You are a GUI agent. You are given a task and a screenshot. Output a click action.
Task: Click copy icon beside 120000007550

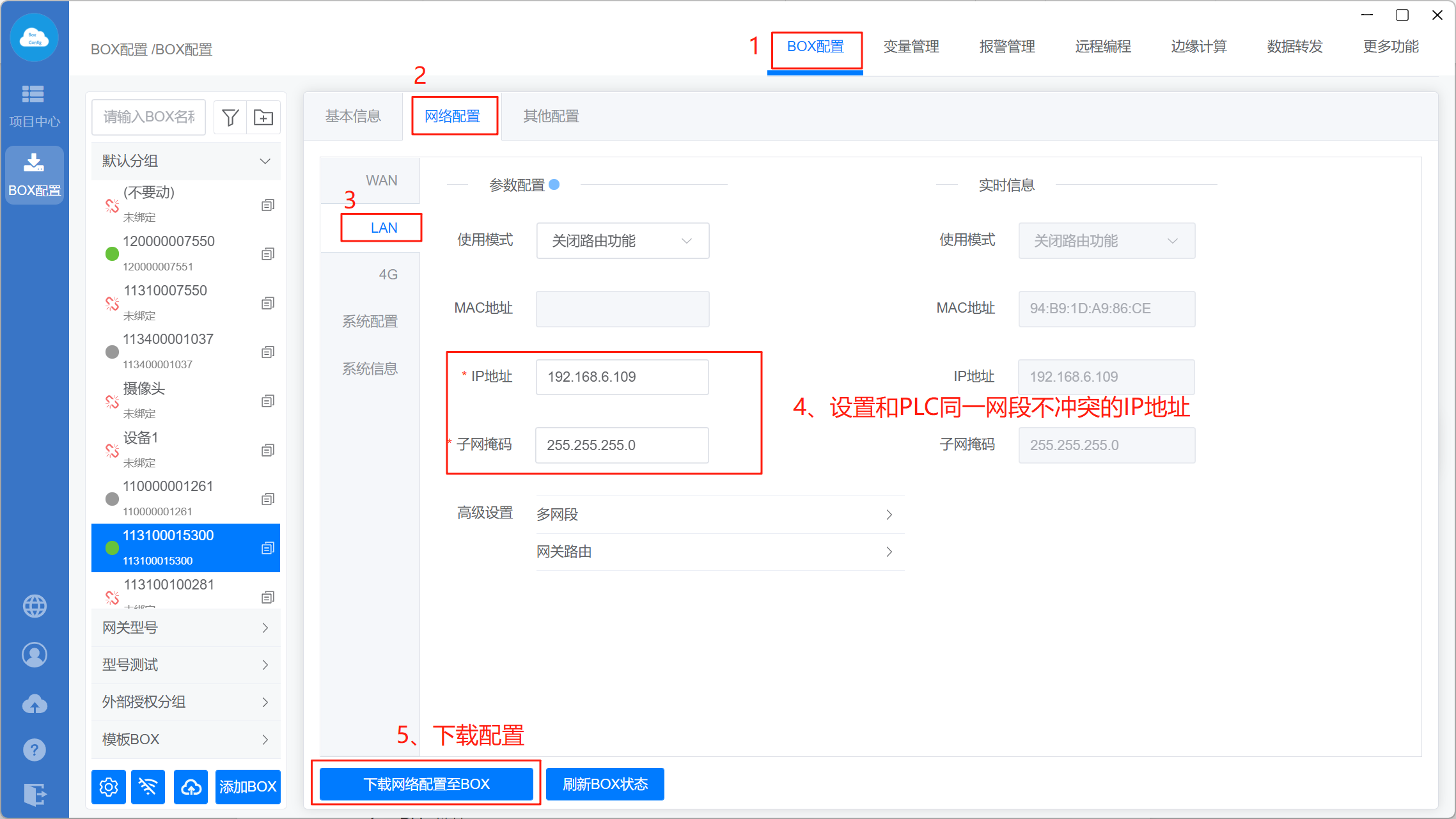(x=268, y=254)
